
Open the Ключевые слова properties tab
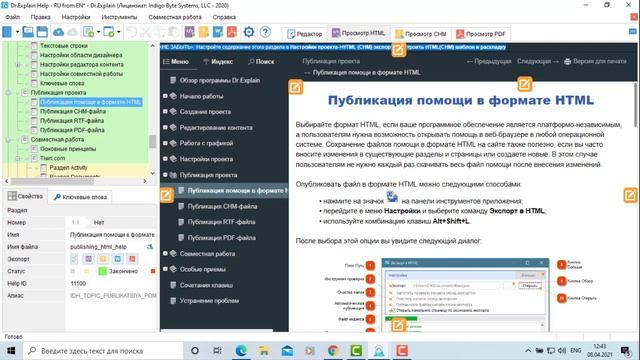[80, 197]
